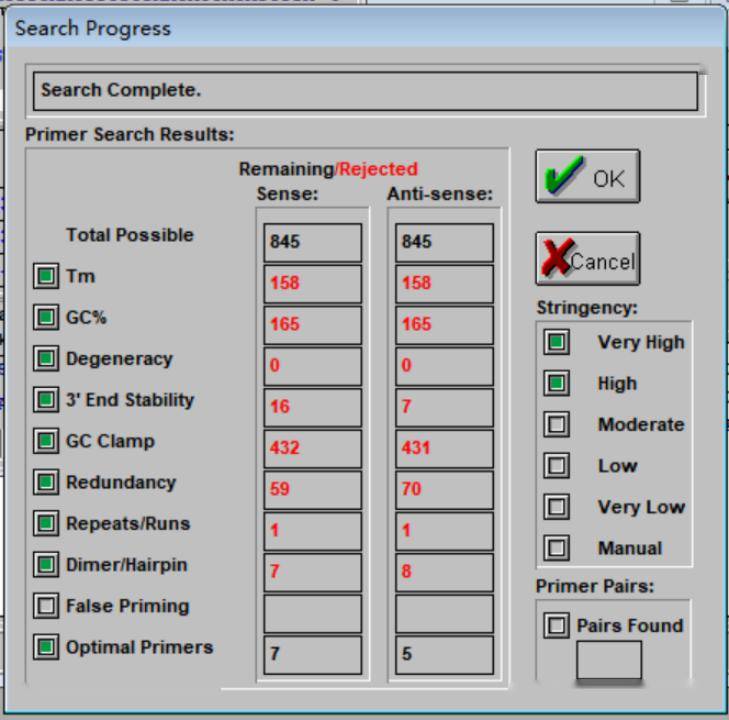Disable the Dimer/Hairpin checkbox

[x=46, y=565]
